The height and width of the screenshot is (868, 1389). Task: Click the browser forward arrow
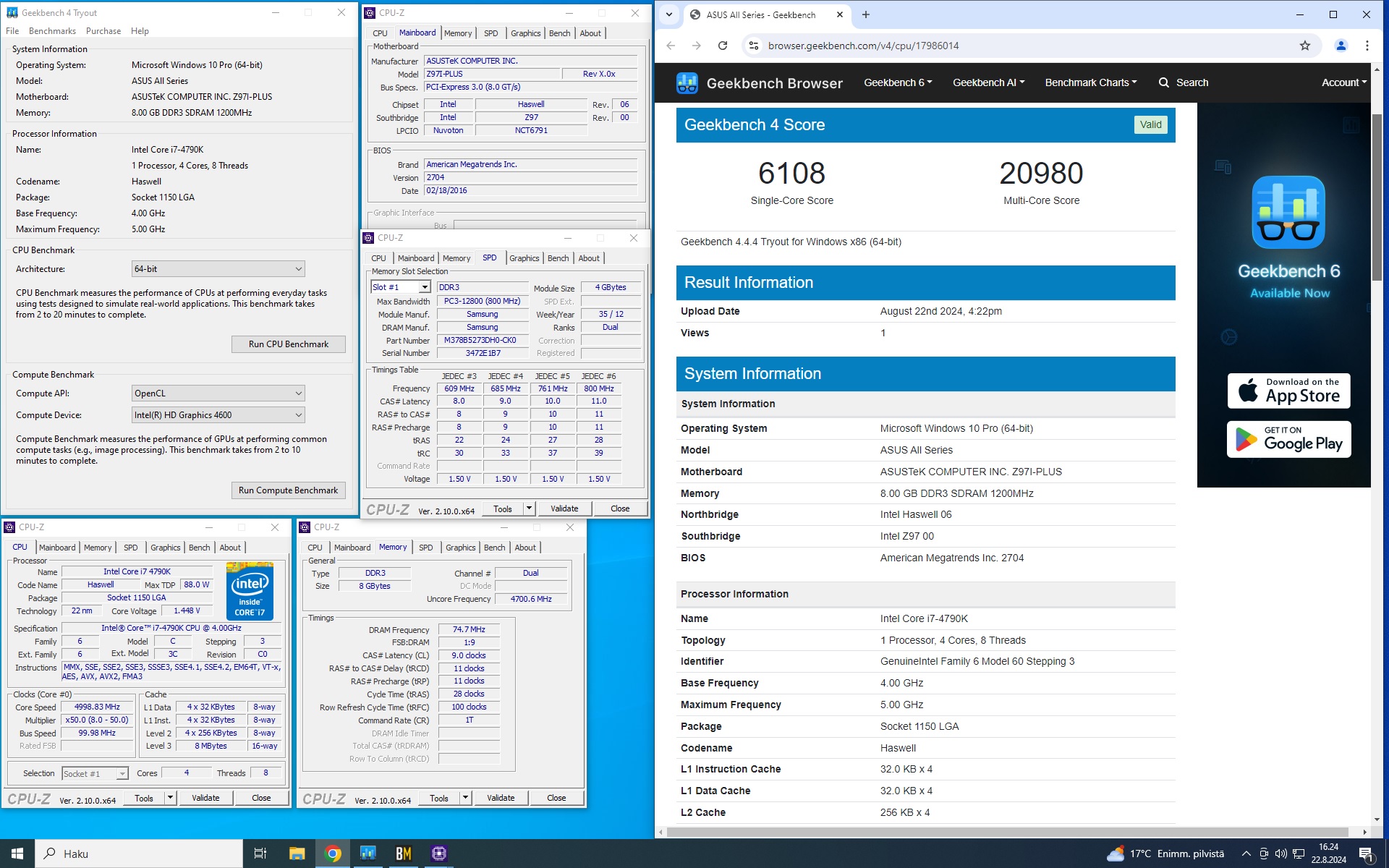[x=696, y=46]
